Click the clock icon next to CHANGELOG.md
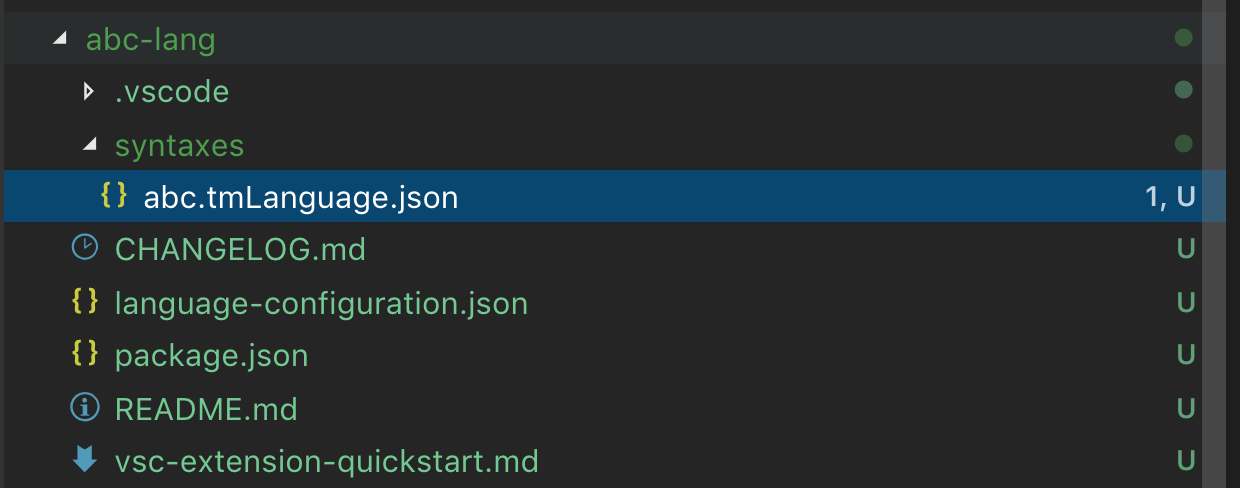Image resolution: width=1240 pixels, height=488 pixels. pyautogui.click(x=86, y=247)
